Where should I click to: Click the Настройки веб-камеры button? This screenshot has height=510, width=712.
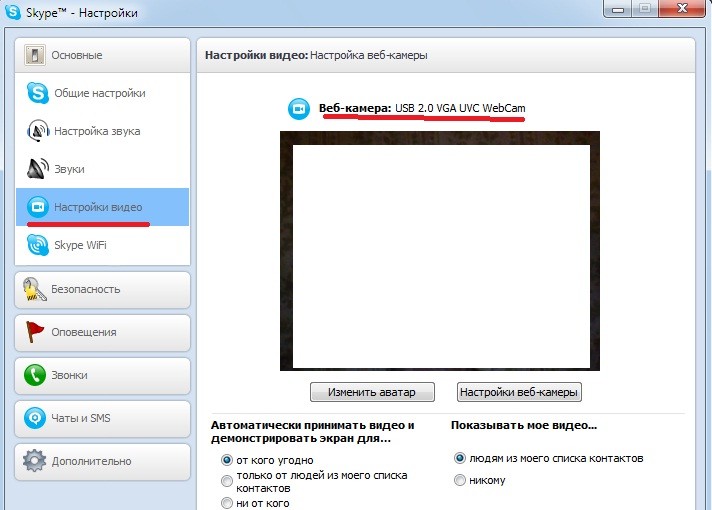pos(519,392)
